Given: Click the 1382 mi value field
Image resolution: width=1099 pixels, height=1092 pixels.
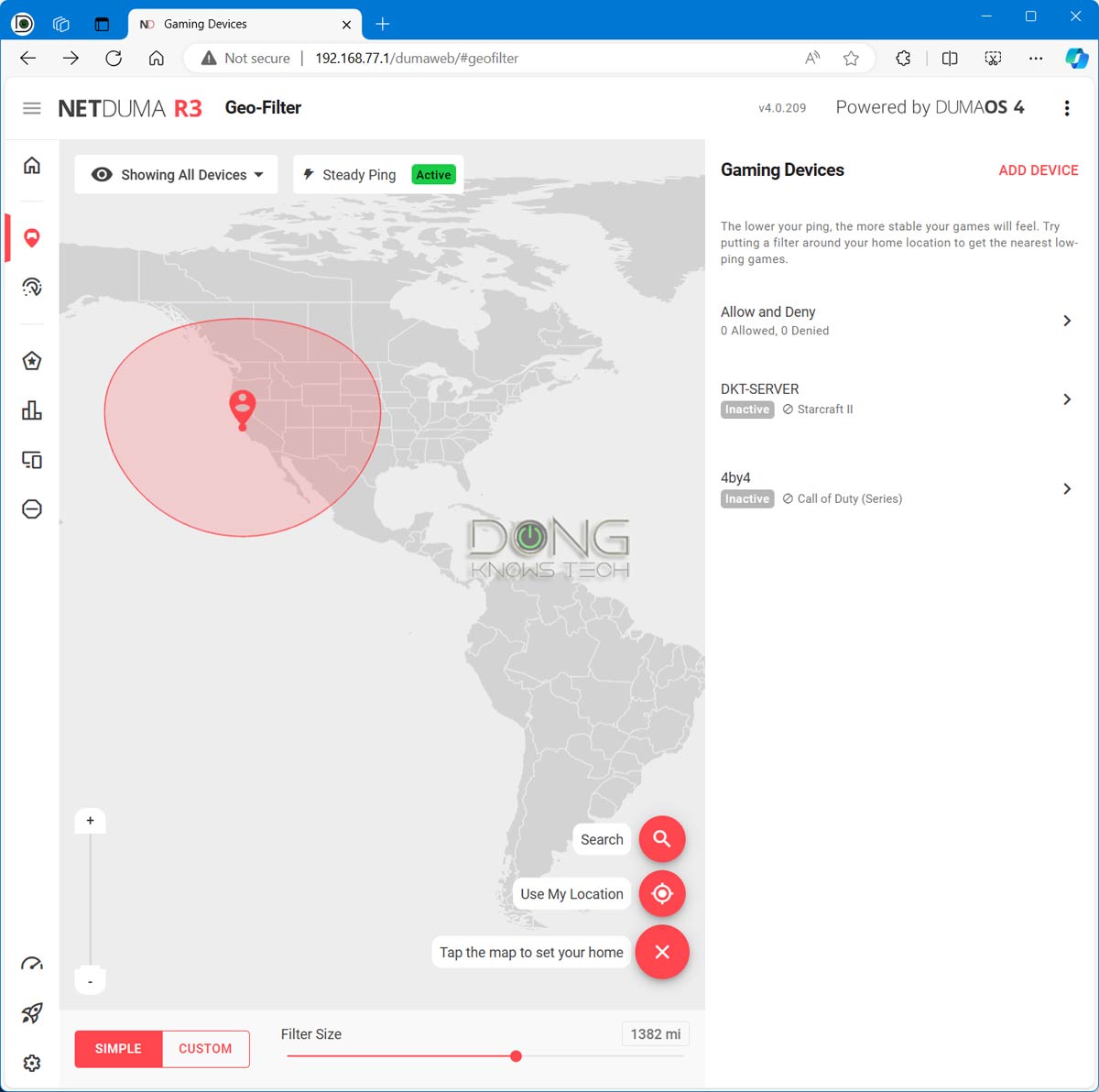Looking at the screenshot, I should (656, 1034).
